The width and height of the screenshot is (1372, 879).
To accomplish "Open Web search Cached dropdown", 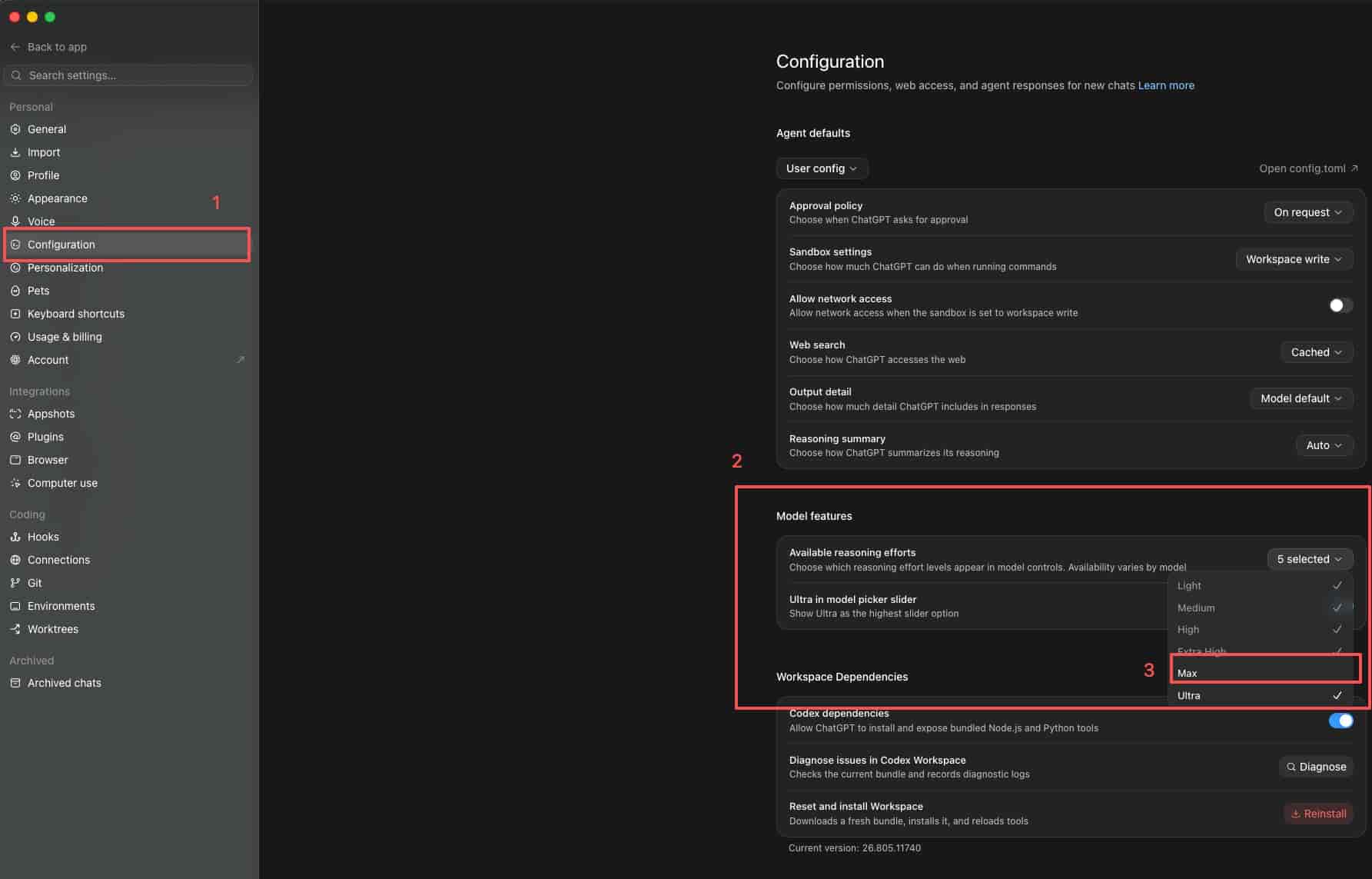I will point(1317,352).
